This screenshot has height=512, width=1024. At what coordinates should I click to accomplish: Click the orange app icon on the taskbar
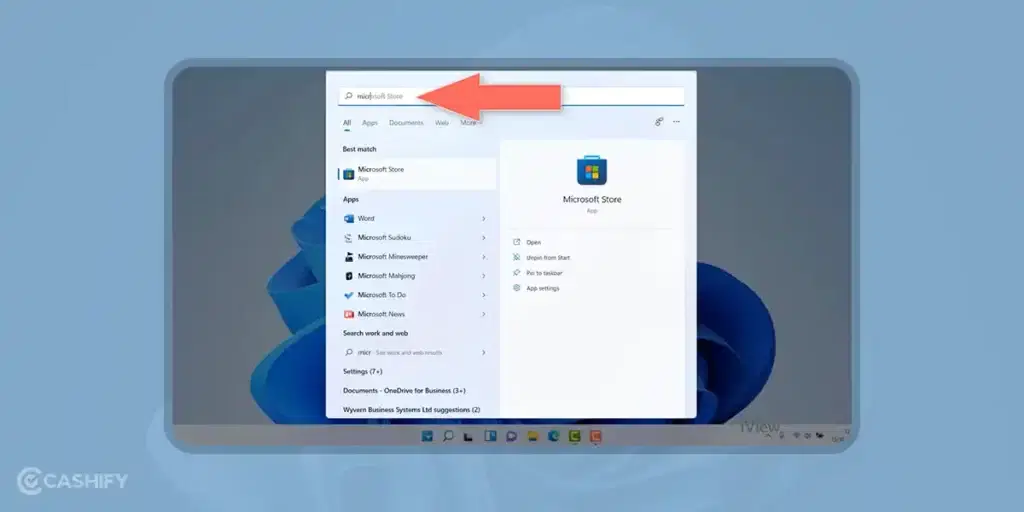click(596, 436)
